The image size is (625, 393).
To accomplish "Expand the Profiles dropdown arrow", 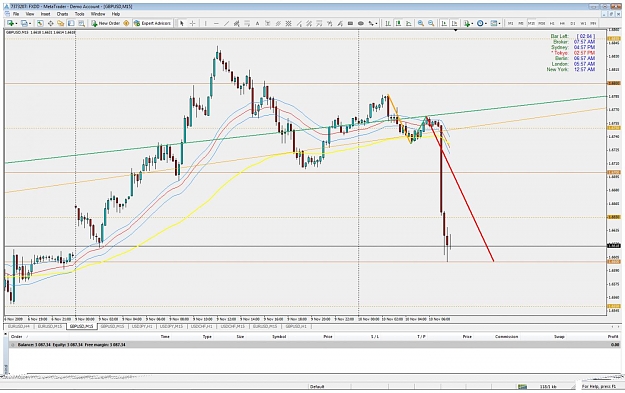I will 29,24.
